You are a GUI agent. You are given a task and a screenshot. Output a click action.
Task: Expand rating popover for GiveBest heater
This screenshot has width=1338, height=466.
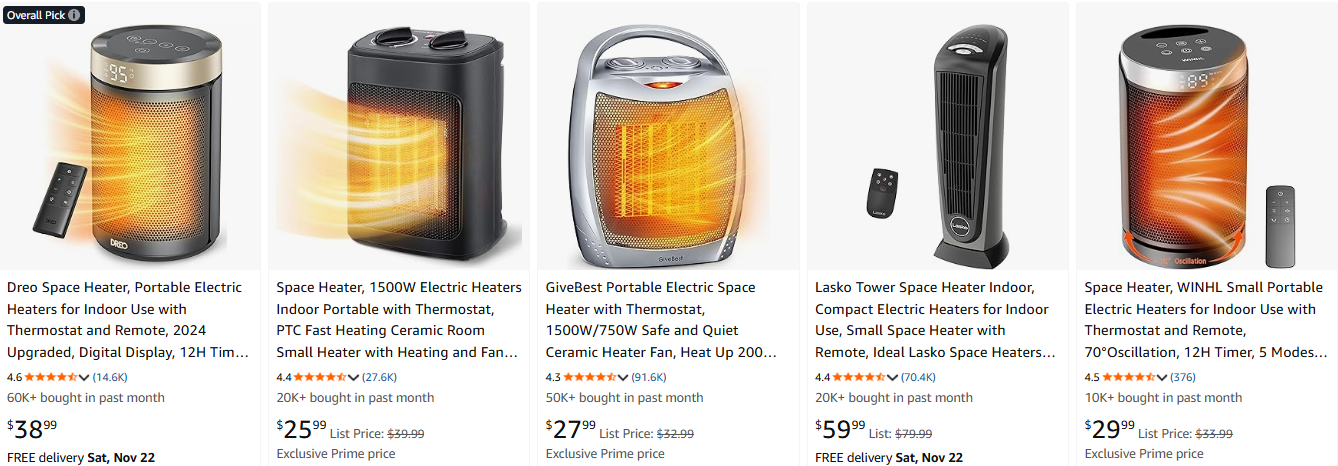[x=623, y=378]
